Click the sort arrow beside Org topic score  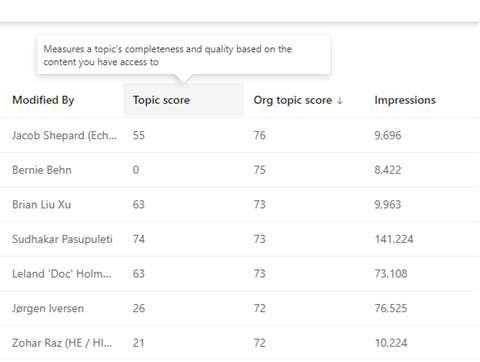pyautogui.click(x=340, y=101)
